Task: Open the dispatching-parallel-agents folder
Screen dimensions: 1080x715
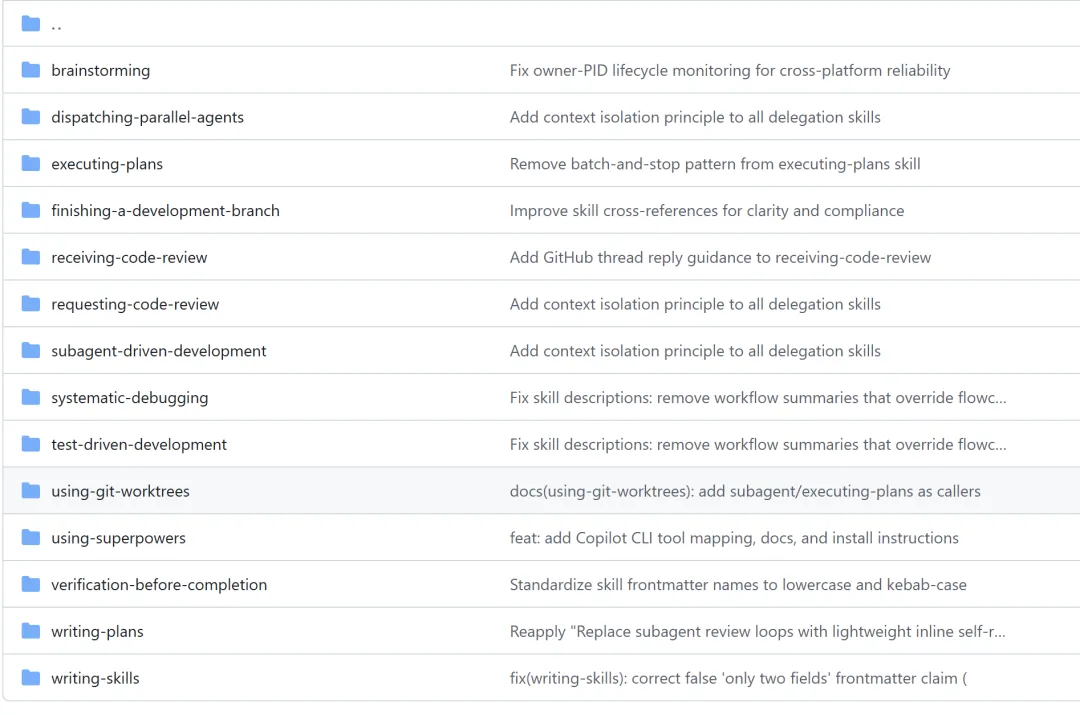Action: [x=147, y=117]
